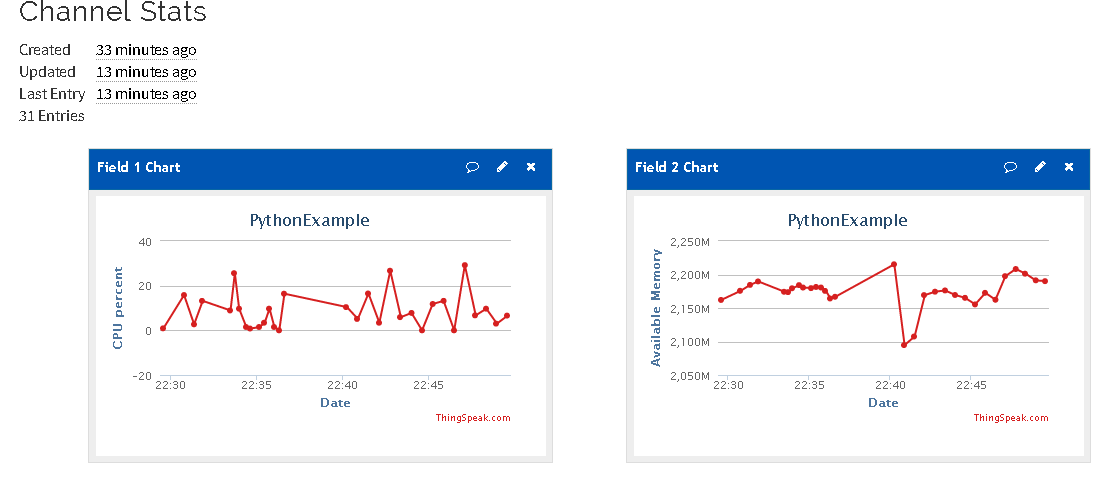The image size is (1104, 487).
Task: Open comment icon on Field 1 Chart
Action: (x=472, y=167)
